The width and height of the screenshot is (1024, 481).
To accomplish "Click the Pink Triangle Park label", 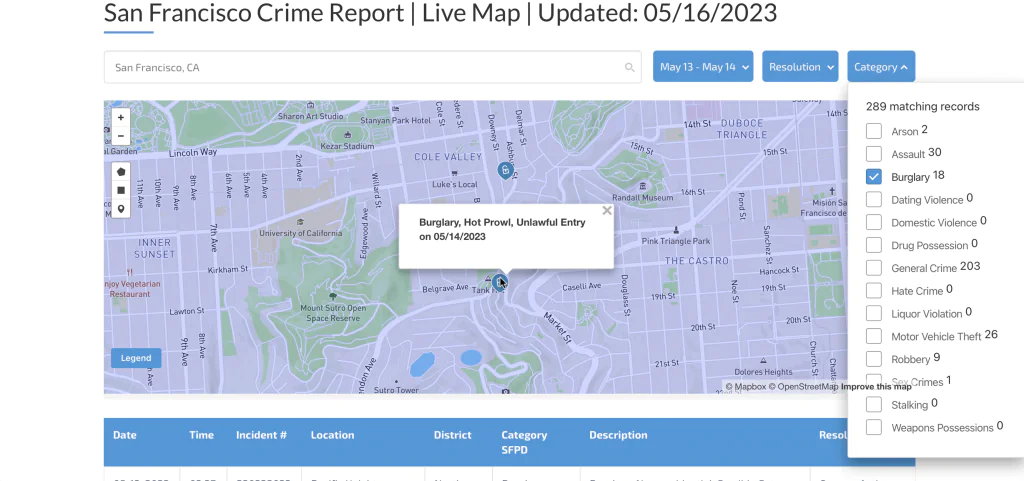I will (675, 241).
